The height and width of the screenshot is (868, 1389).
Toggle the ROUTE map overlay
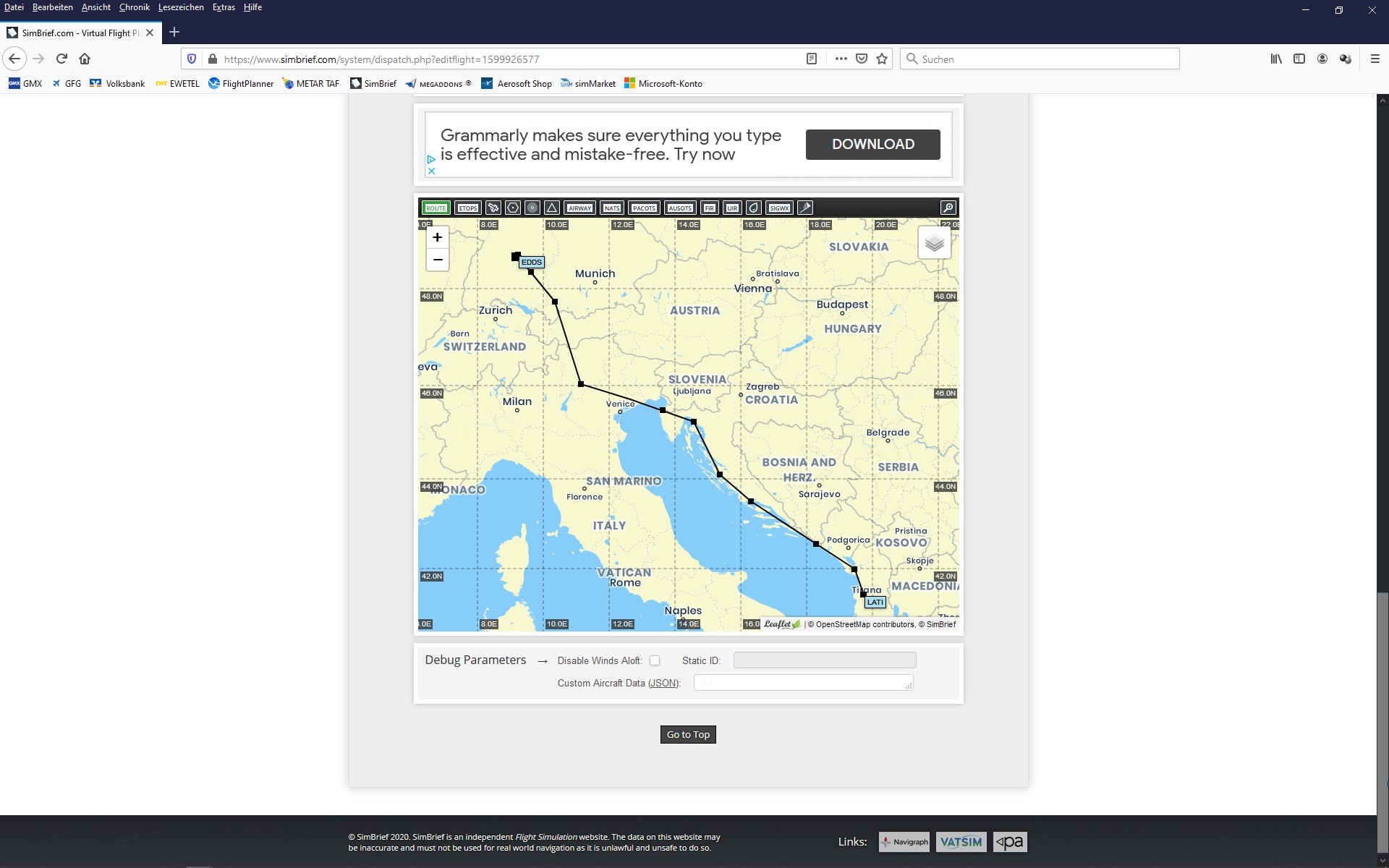coord(436,208)
